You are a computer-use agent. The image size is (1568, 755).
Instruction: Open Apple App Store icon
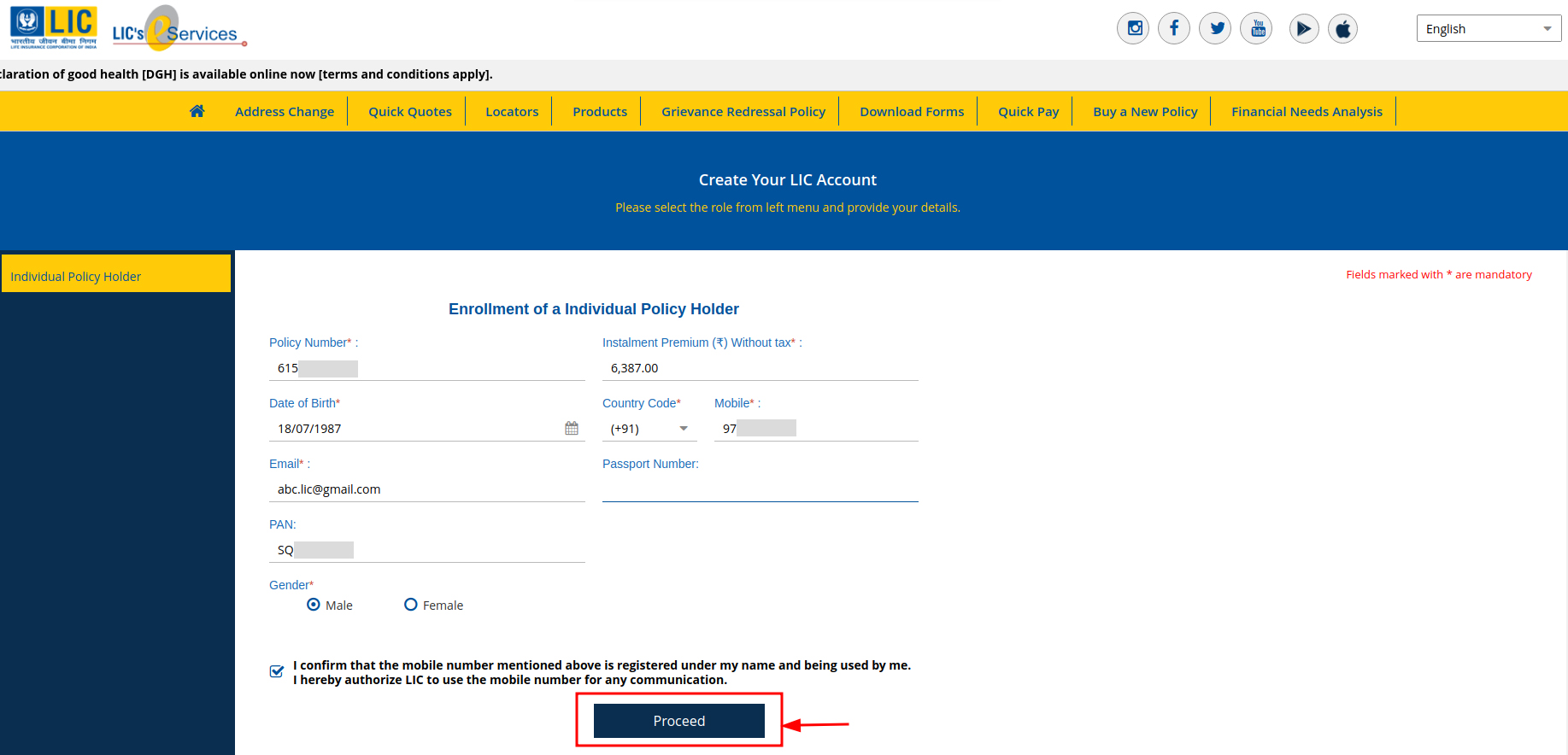pyautogui.click(x=1343, y=29)
